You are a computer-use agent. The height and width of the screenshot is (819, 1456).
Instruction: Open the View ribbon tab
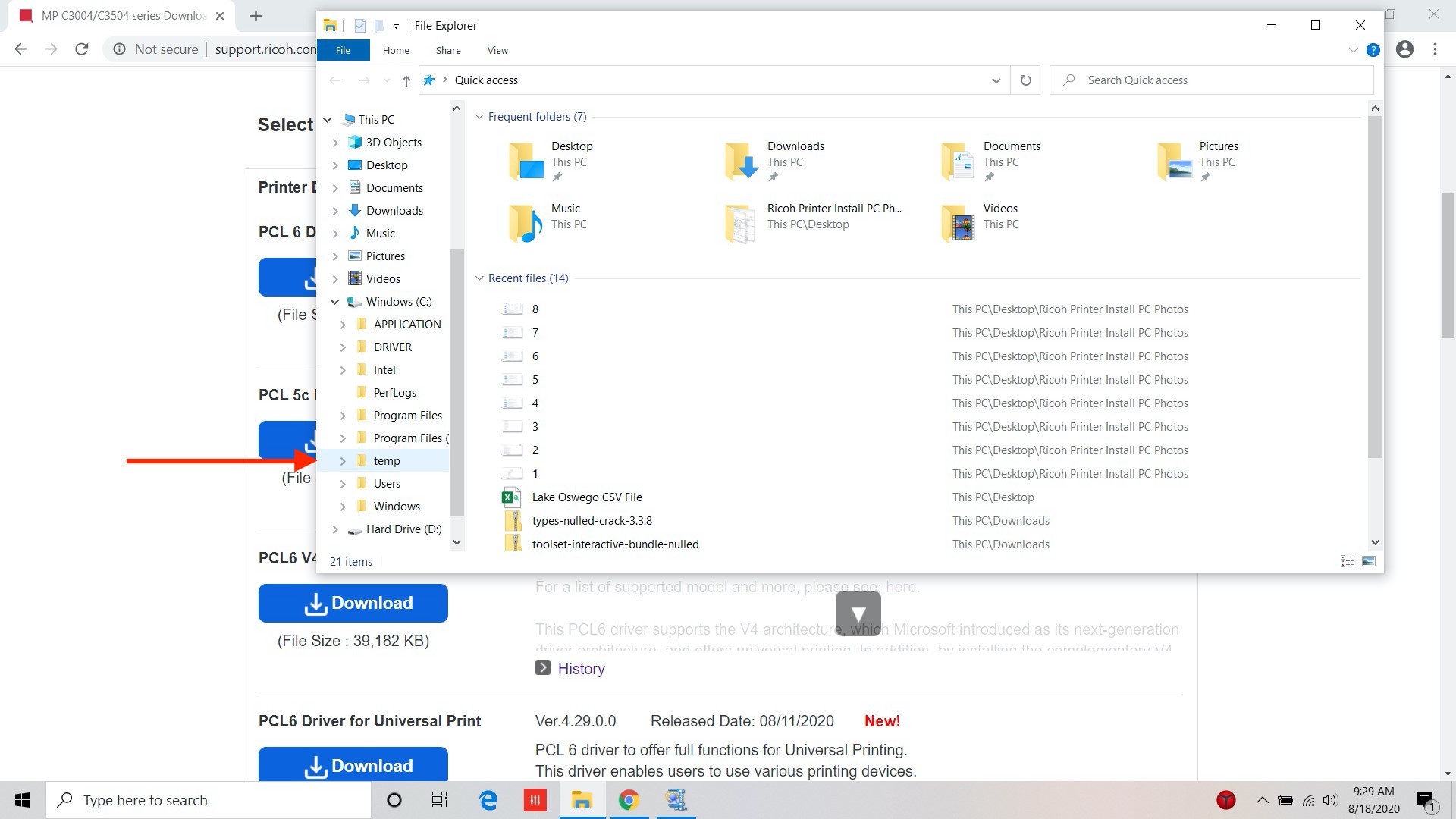(x=497, y=50)
